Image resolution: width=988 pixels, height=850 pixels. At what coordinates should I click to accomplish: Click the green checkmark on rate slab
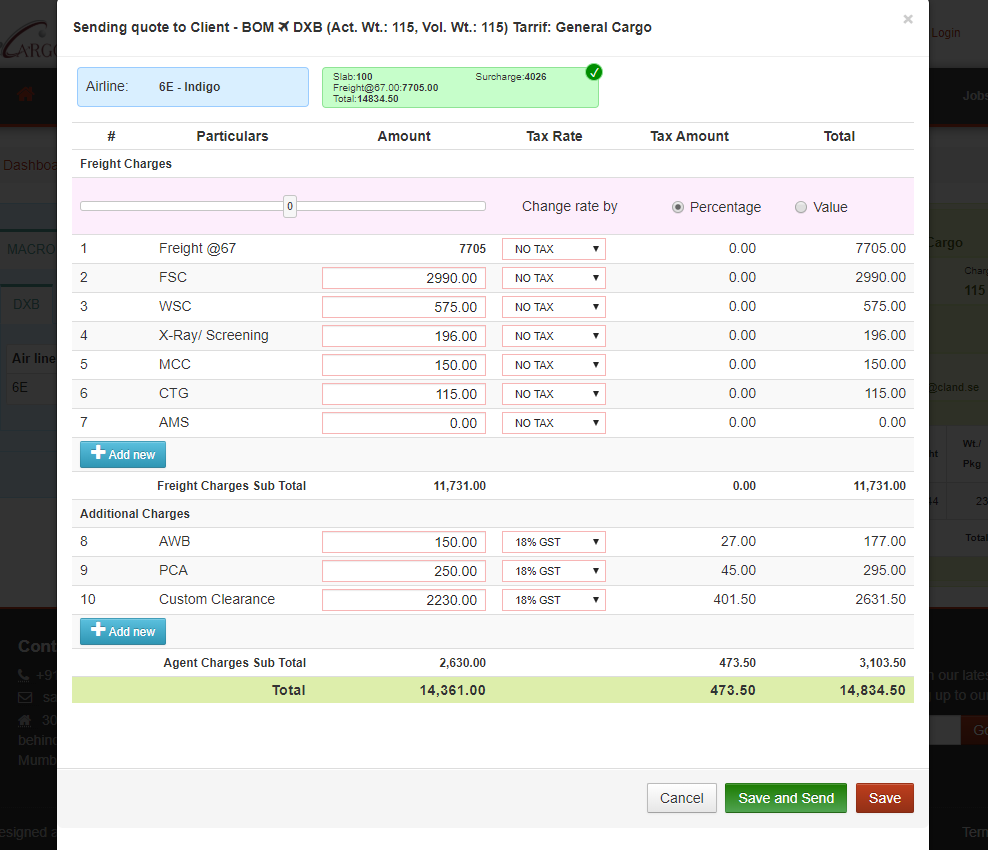pyautogui.click(x=594, y=72)
